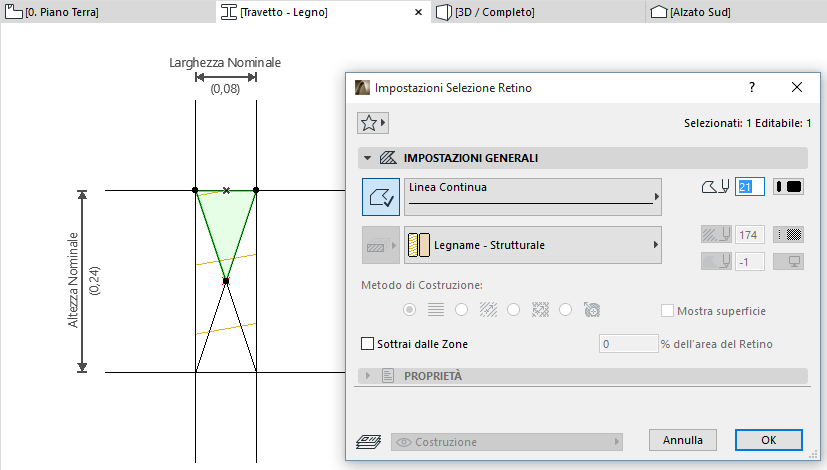
Task: Click the fill type icon button
Action: click(380, 245)
